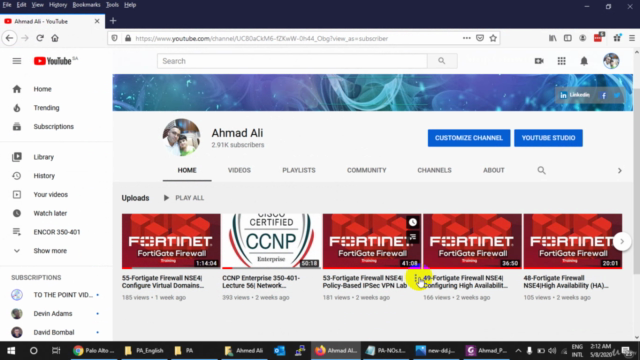
Task: Switch to the Channels tab
Action: [x=434, y=170]
